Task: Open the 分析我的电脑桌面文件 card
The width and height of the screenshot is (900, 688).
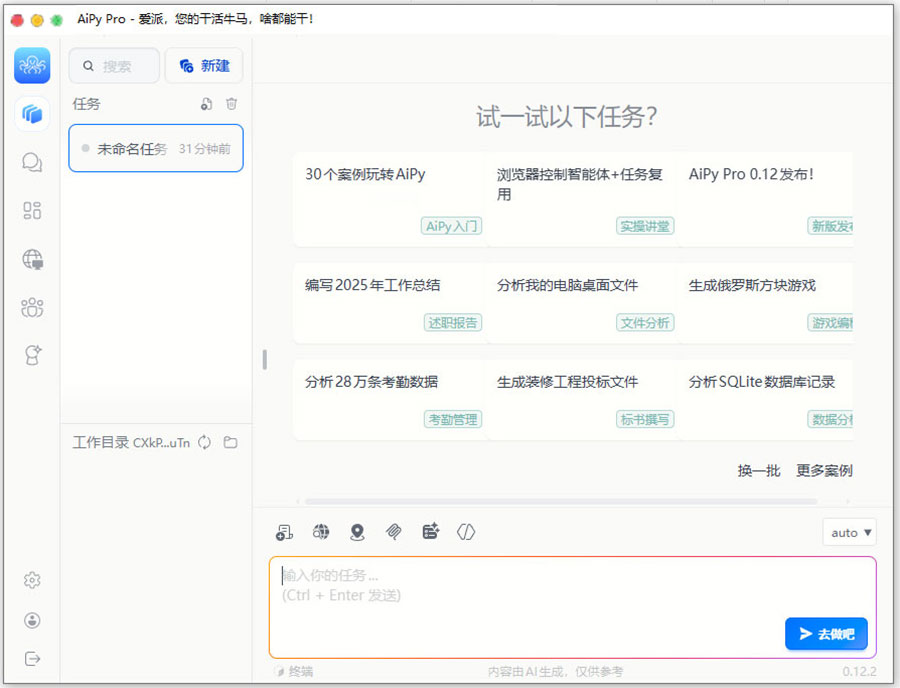Action: coord(581,303)
